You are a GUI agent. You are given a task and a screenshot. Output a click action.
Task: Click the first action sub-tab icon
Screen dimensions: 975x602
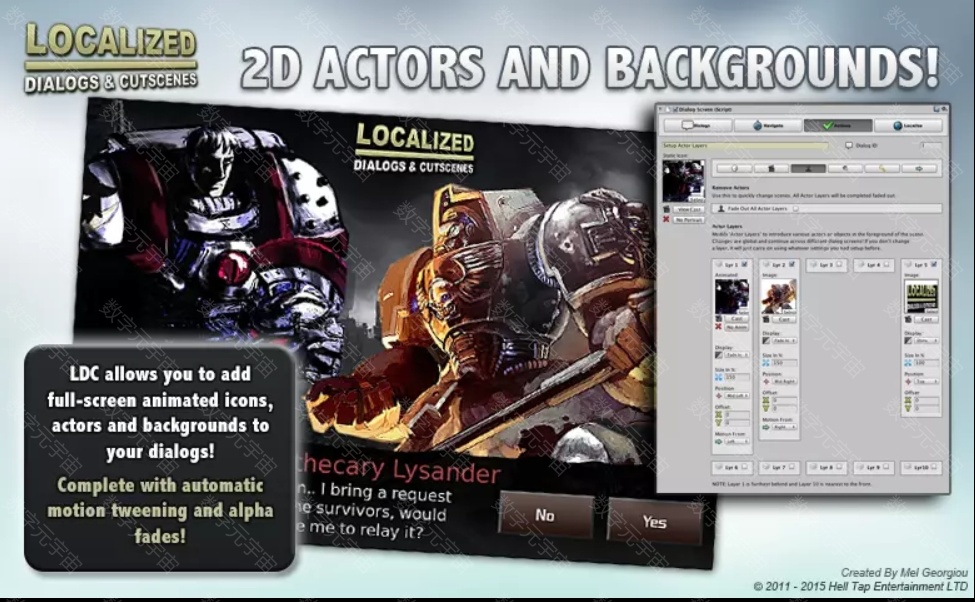pos(734,169)
